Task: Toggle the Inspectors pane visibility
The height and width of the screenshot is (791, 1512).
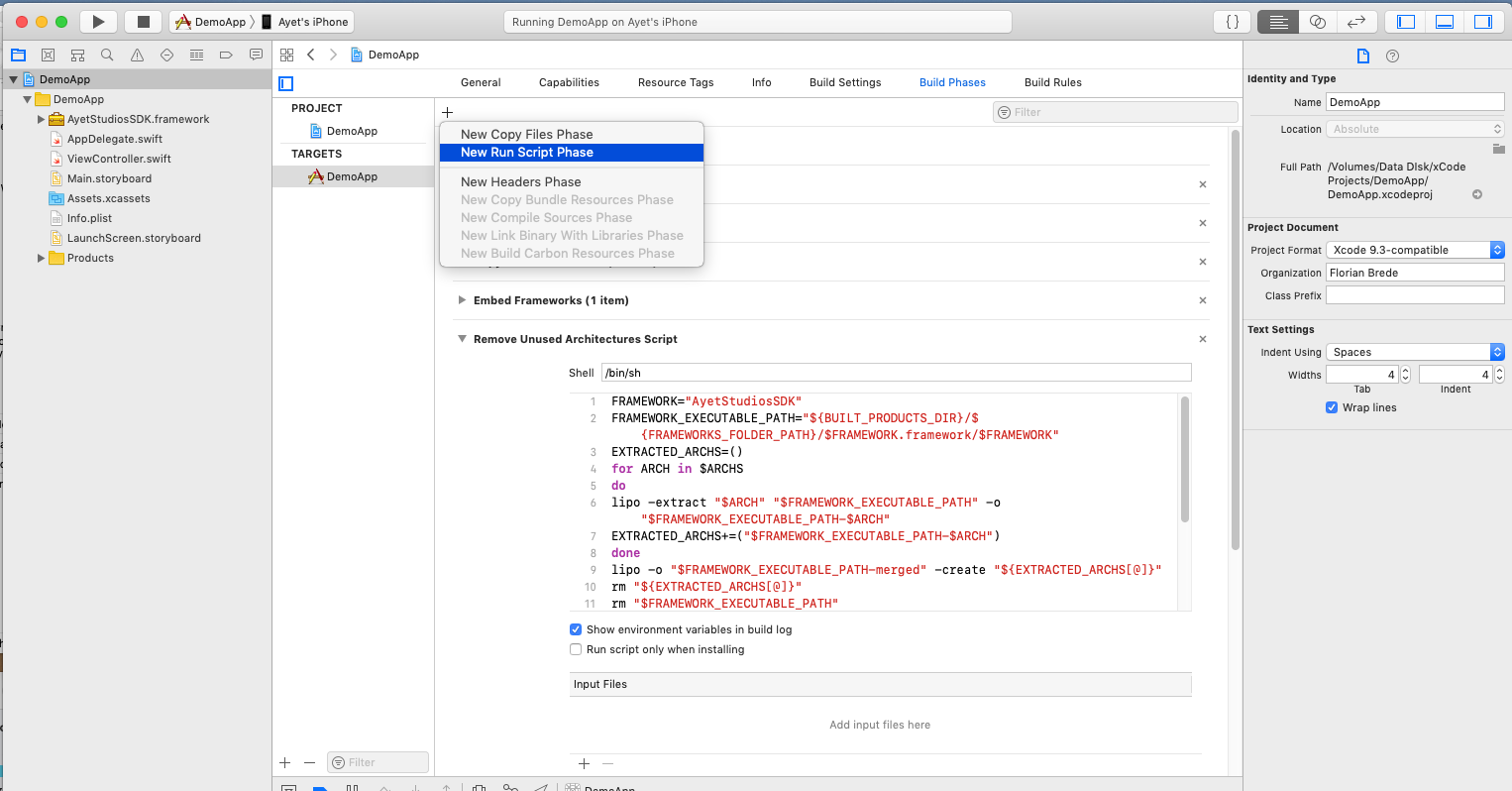Action: 1483,22
